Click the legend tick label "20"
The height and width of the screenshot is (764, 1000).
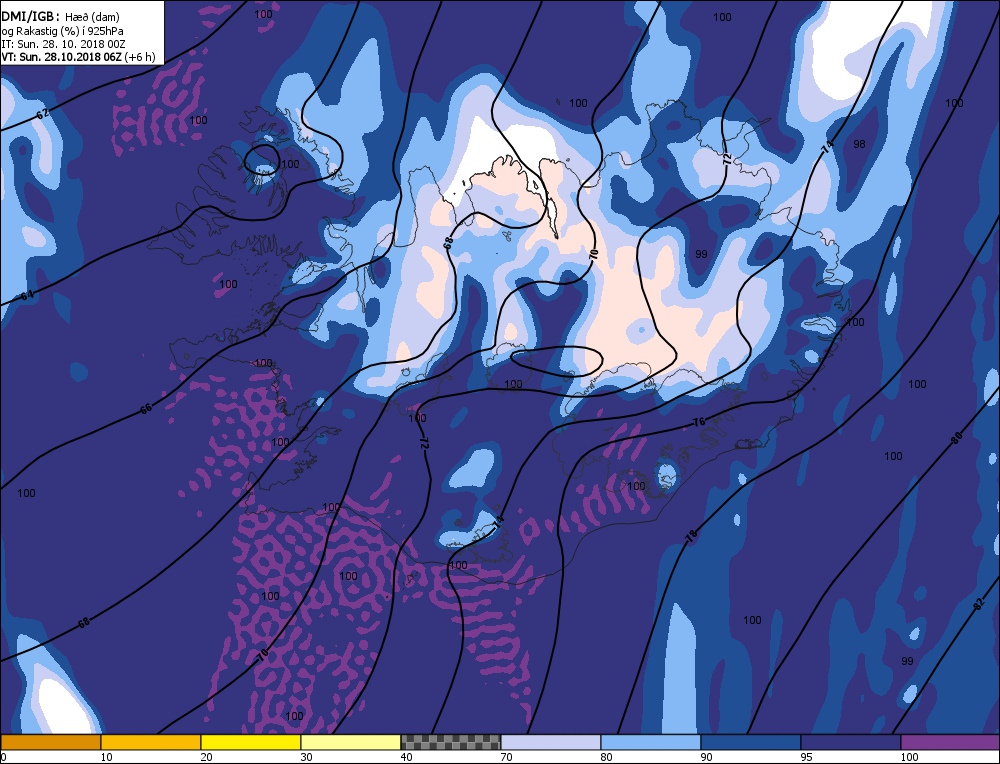point(206,757)
